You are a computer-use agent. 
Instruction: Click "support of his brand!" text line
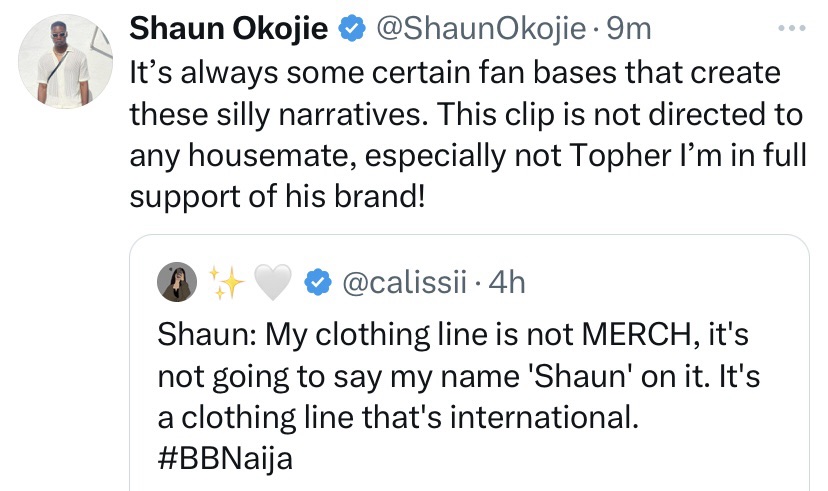[278, 194]
